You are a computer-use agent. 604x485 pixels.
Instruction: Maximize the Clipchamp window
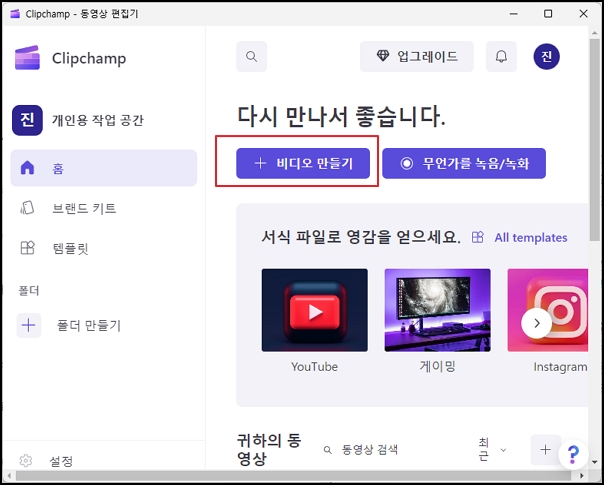pyautogui.click(x=548, y=14)
